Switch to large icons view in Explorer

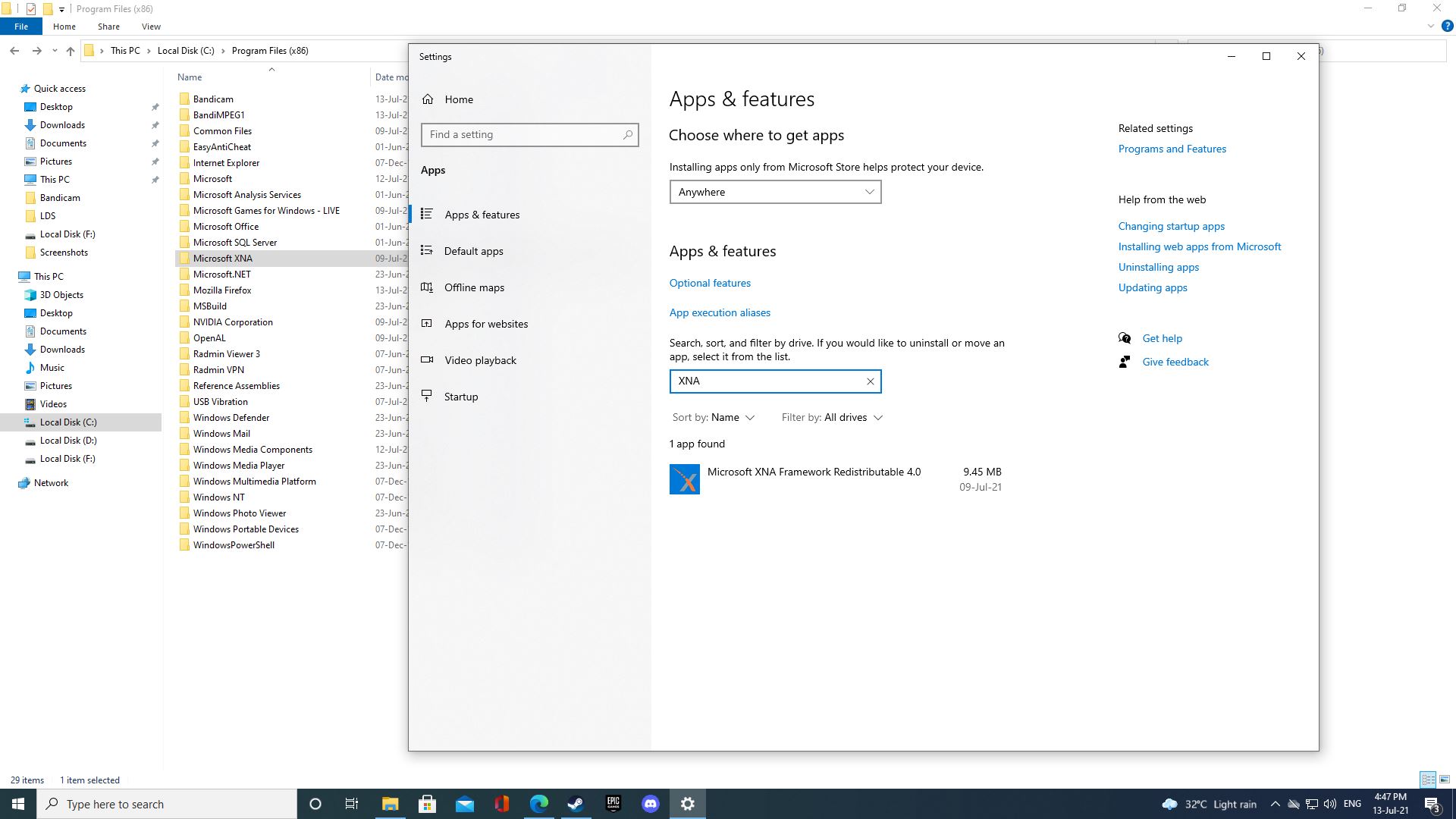pos(1444,780)
